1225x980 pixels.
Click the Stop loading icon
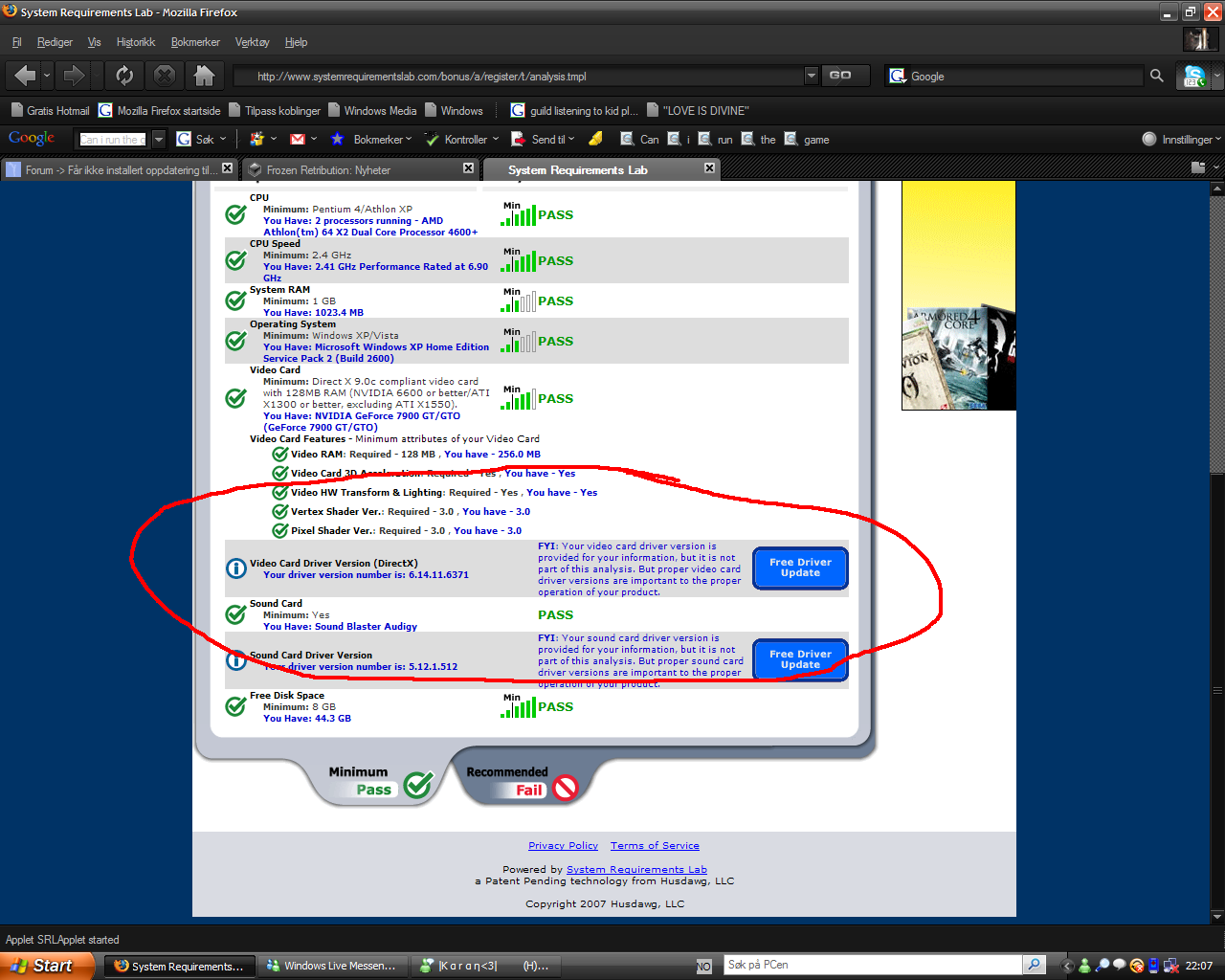[165, 76]
